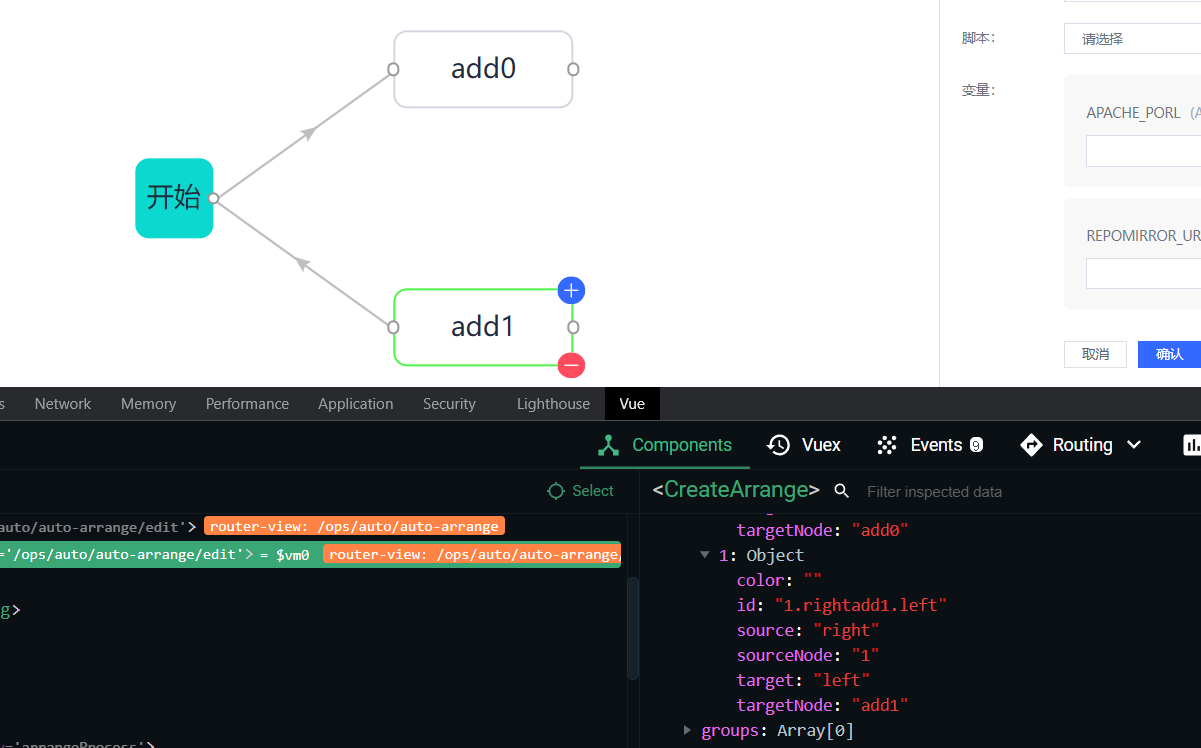Screen dimensions: 1201x748
Task: Click the component tree vertical scrollbar
Action: coord(633,628)
